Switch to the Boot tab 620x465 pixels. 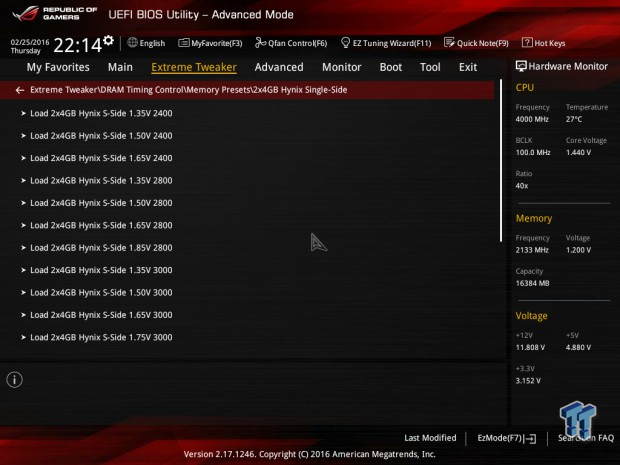(x=391, y=67)
